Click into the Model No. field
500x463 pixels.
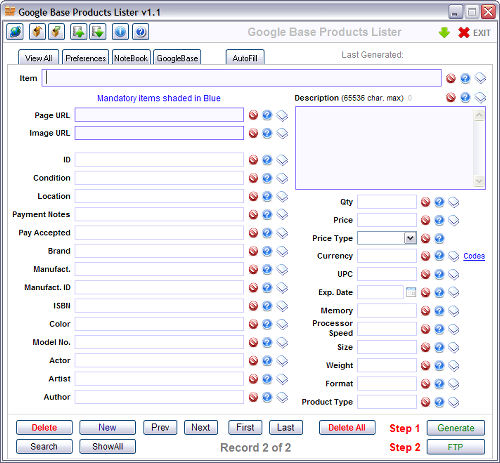159,342
